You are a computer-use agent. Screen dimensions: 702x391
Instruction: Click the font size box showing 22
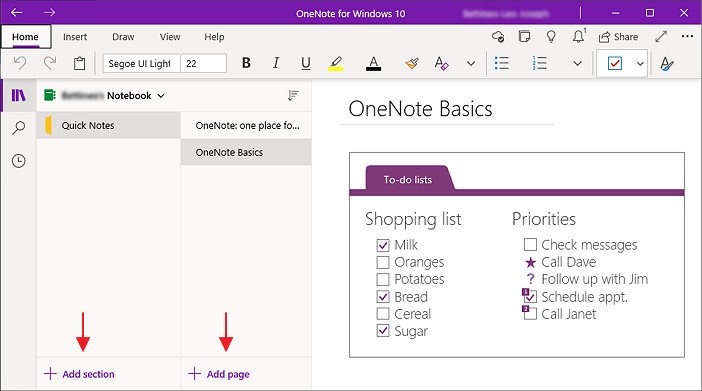pyautogui.click(x=203, y=64)
